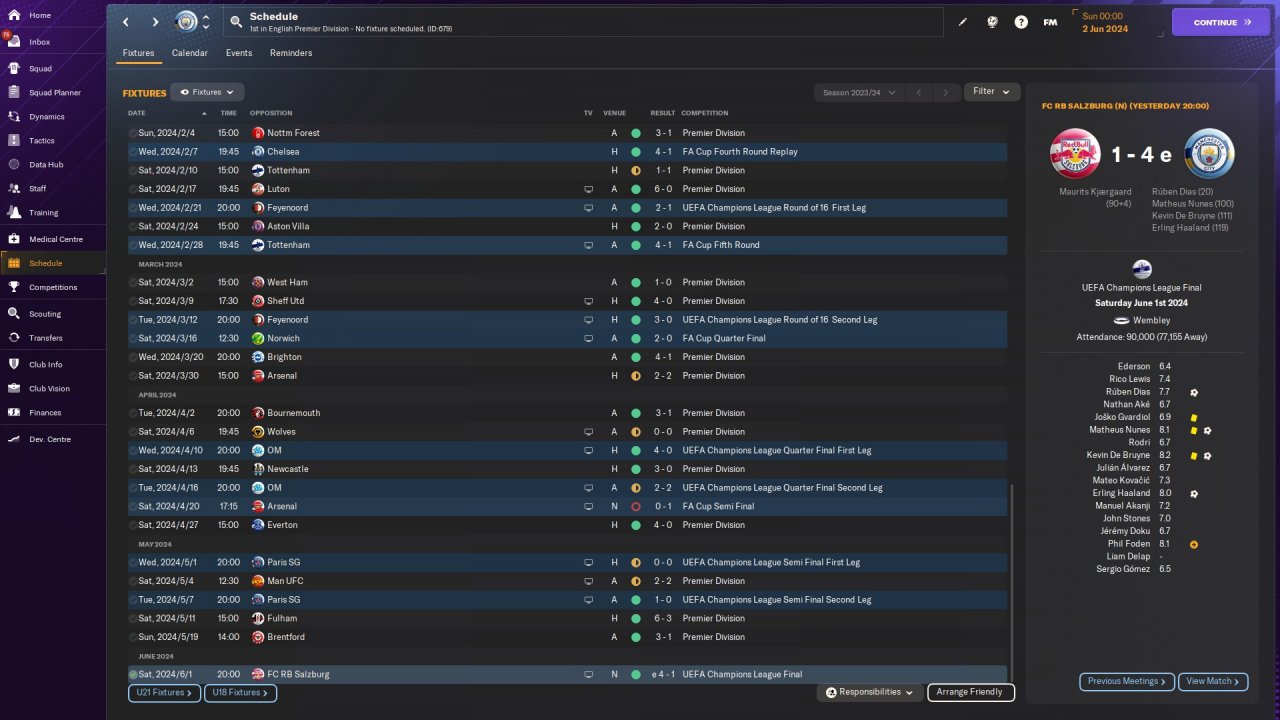The image size is (1280, 720).
Task: Click the View Match button
Action: coord(1213,681)
